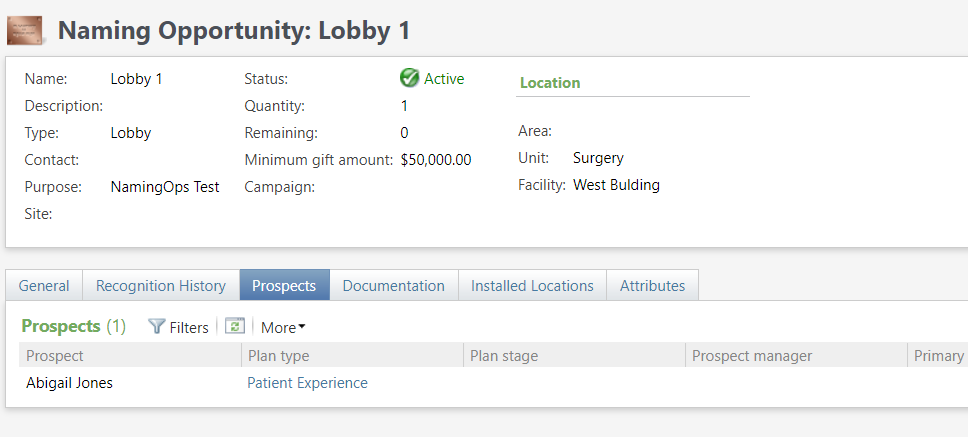The height and width of the screenshot is (437, 968).
Task: Open the More dropdown menu
Action: 283,327
